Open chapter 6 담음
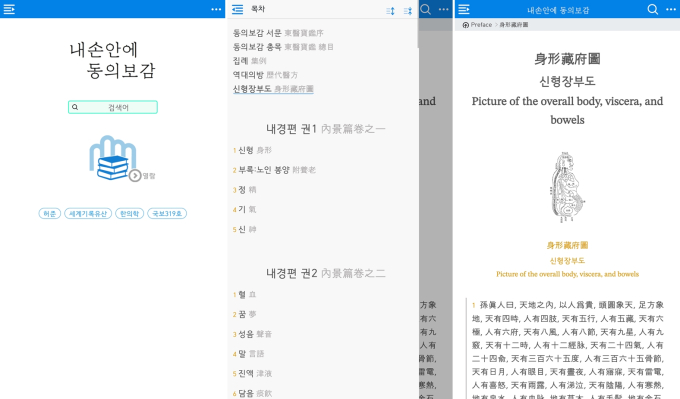The height and width of the screenshot is (399, 680). point(252,393)
